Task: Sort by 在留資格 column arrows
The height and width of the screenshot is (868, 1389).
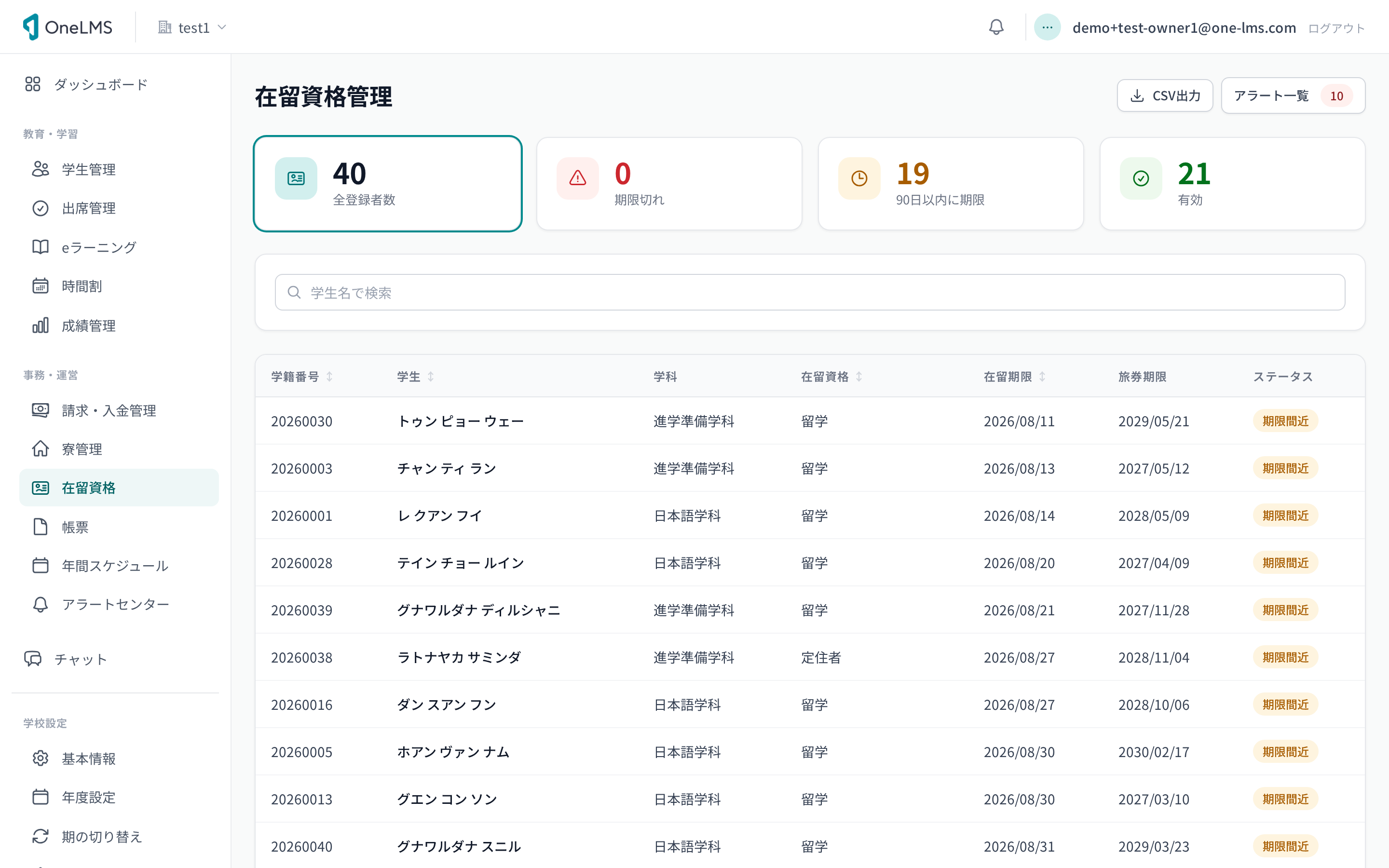Action: click(x=858, y=377)
